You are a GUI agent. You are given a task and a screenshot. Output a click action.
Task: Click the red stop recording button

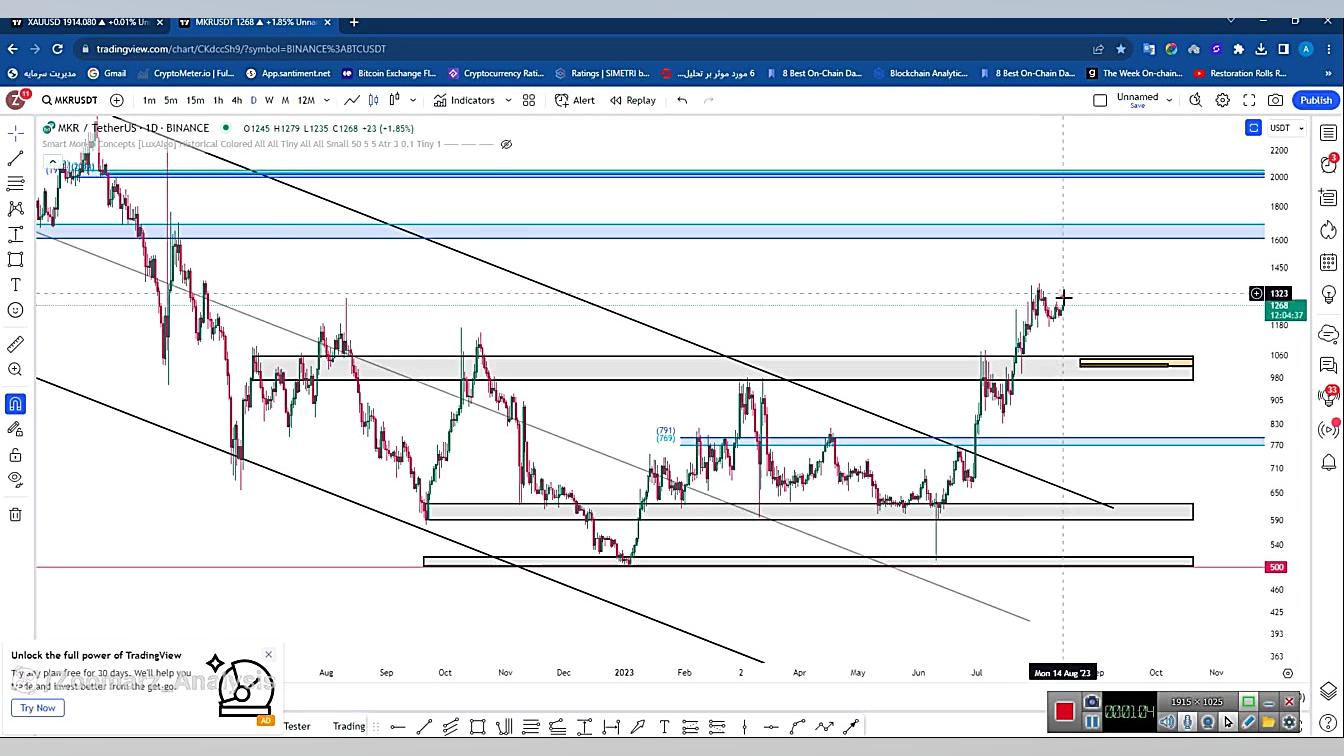[1064, 711]
